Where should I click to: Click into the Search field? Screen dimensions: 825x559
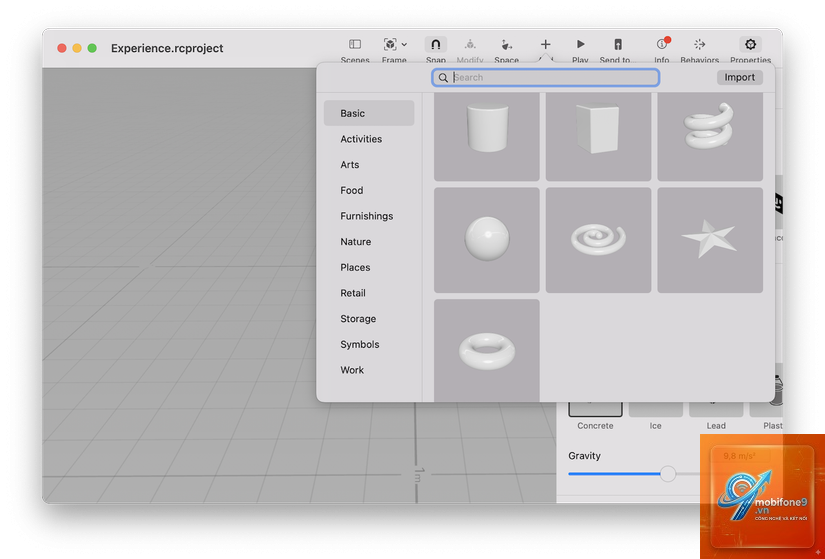tap(545, 77)
